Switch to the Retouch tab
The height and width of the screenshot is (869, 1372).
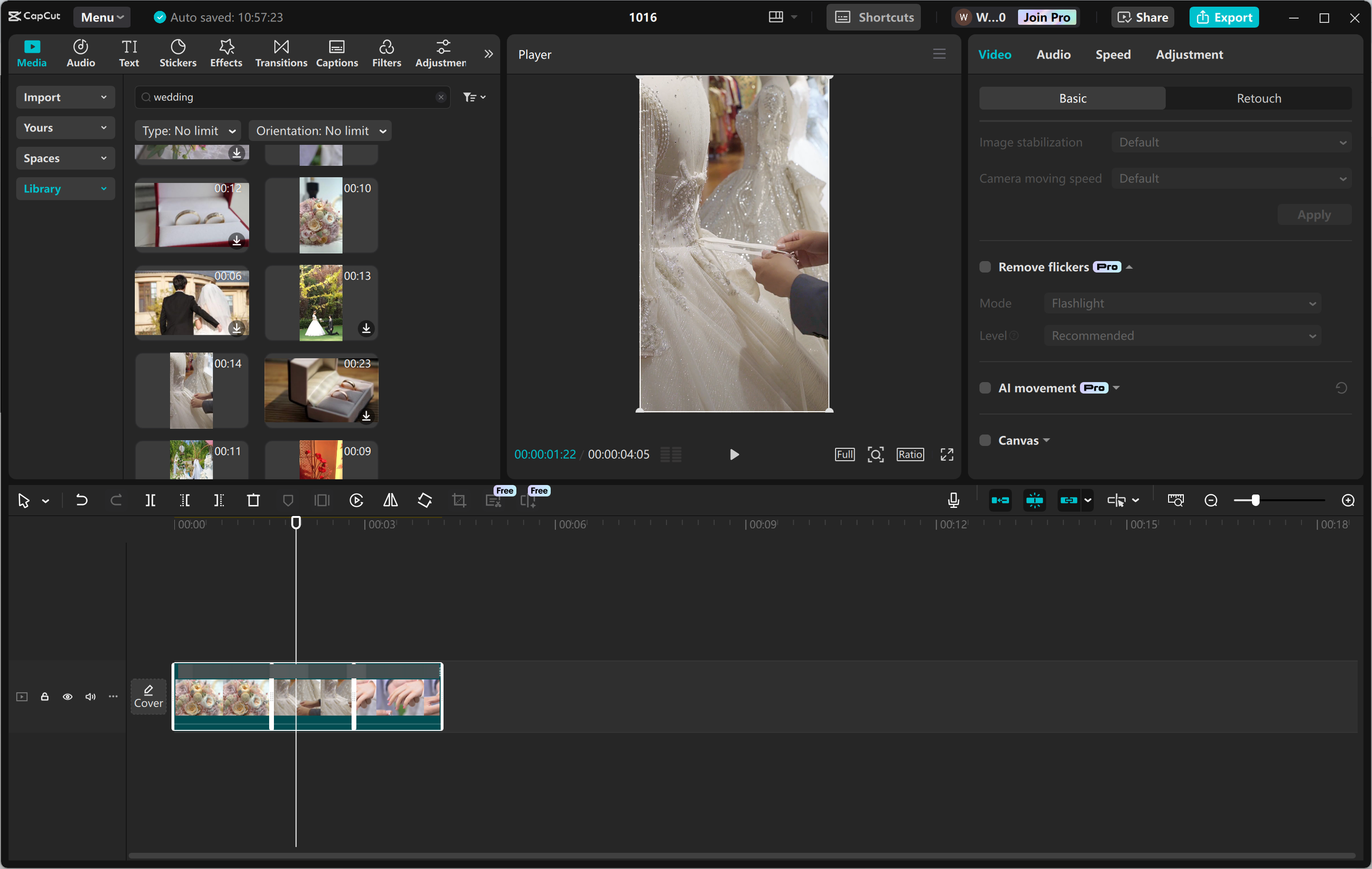(1258, 98)
